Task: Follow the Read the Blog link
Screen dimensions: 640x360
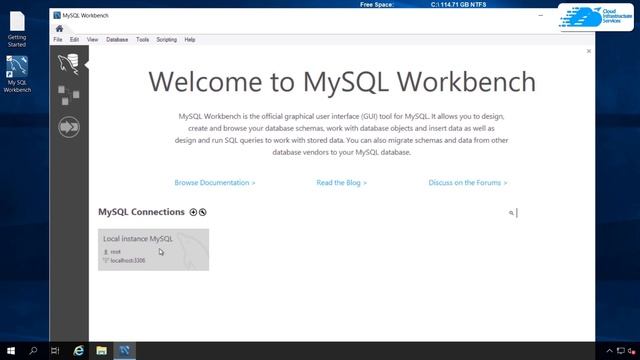Action: 342,182
